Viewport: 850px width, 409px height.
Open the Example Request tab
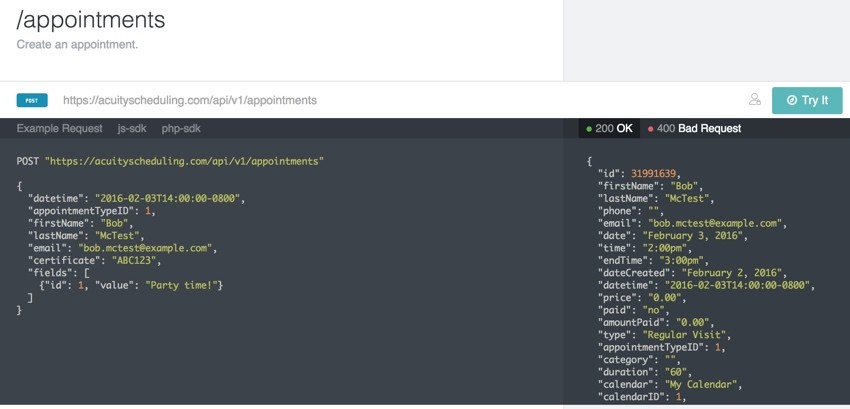[x=60, y=129]
